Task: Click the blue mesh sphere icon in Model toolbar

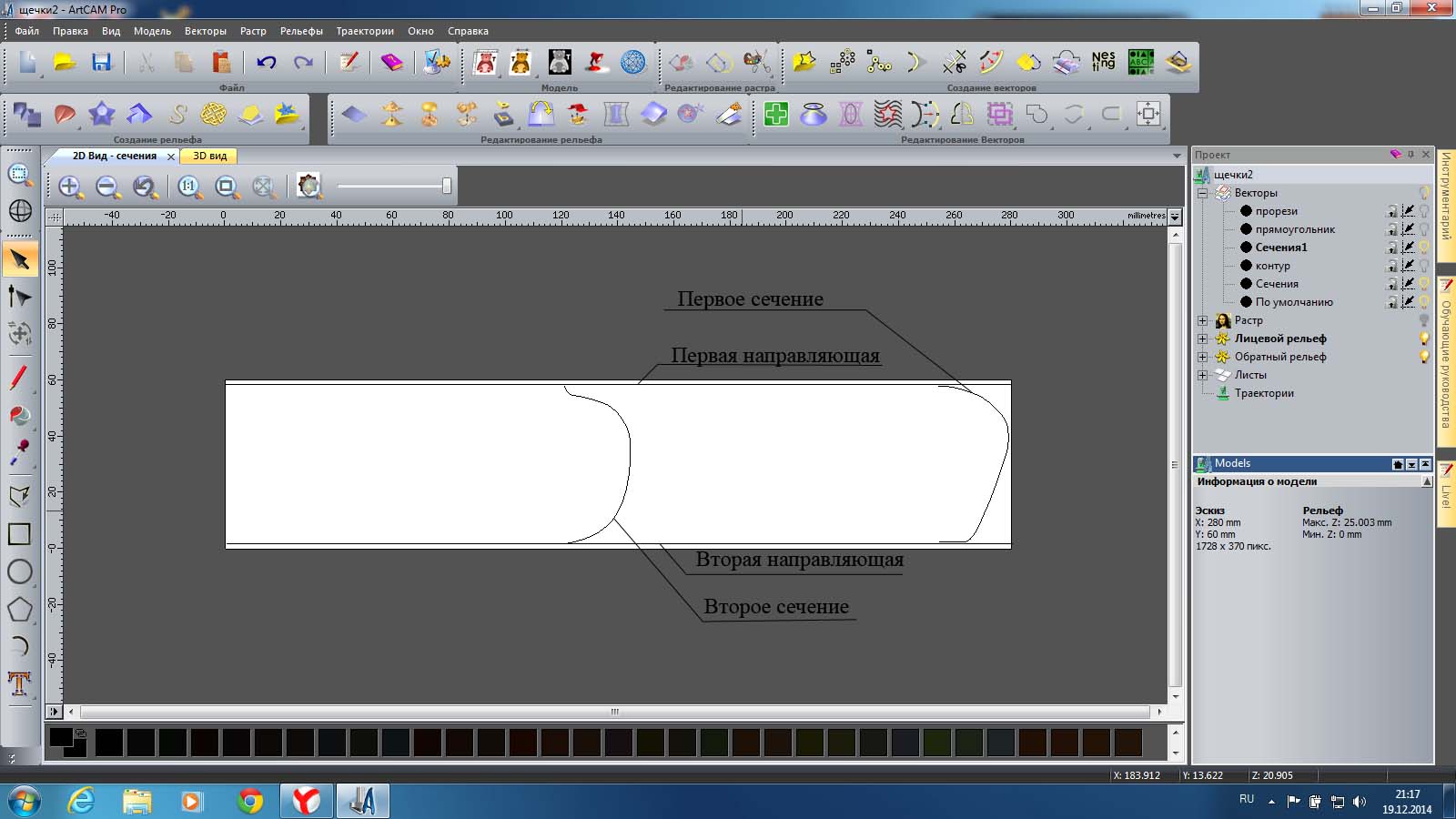Action: (633, 62)
